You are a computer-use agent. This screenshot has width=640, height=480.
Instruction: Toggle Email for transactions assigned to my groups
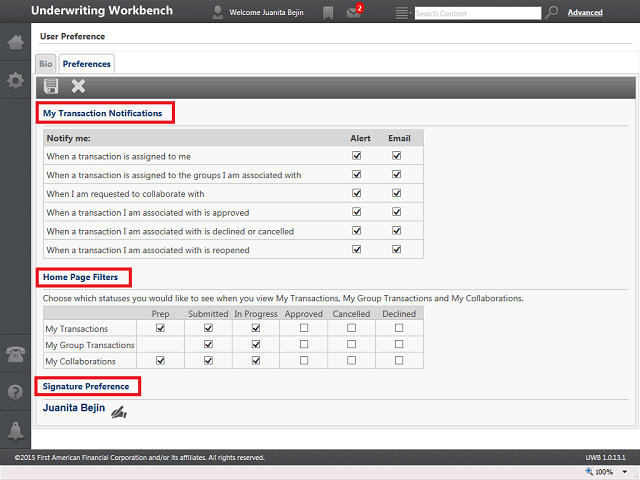tap(396, 174)
